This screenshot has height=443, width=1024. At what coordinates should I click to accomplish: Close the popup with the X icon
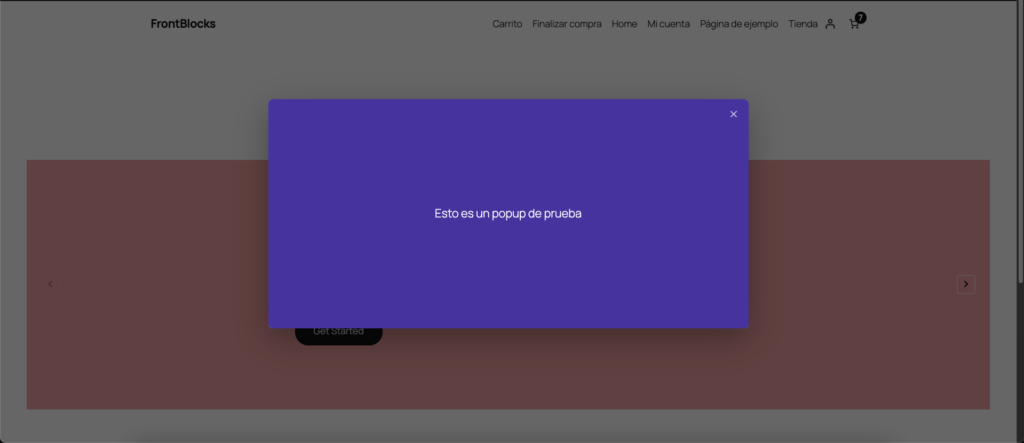click(x=733, y=114)
